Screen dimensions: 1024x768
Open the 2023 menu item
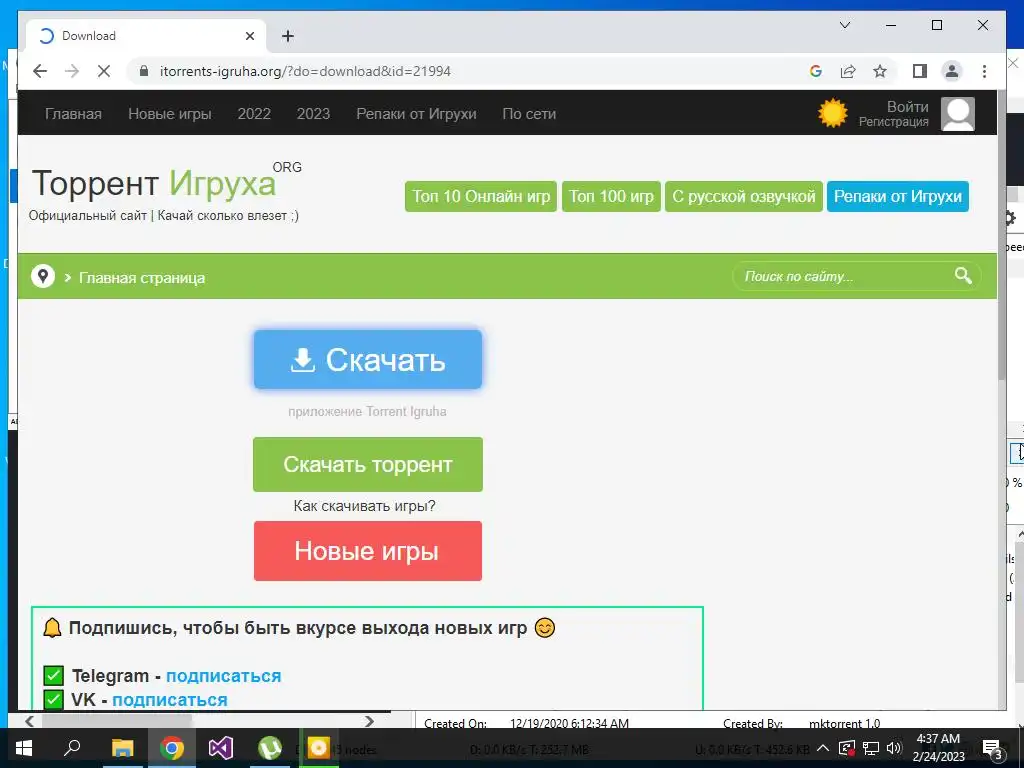pos(313,114)
